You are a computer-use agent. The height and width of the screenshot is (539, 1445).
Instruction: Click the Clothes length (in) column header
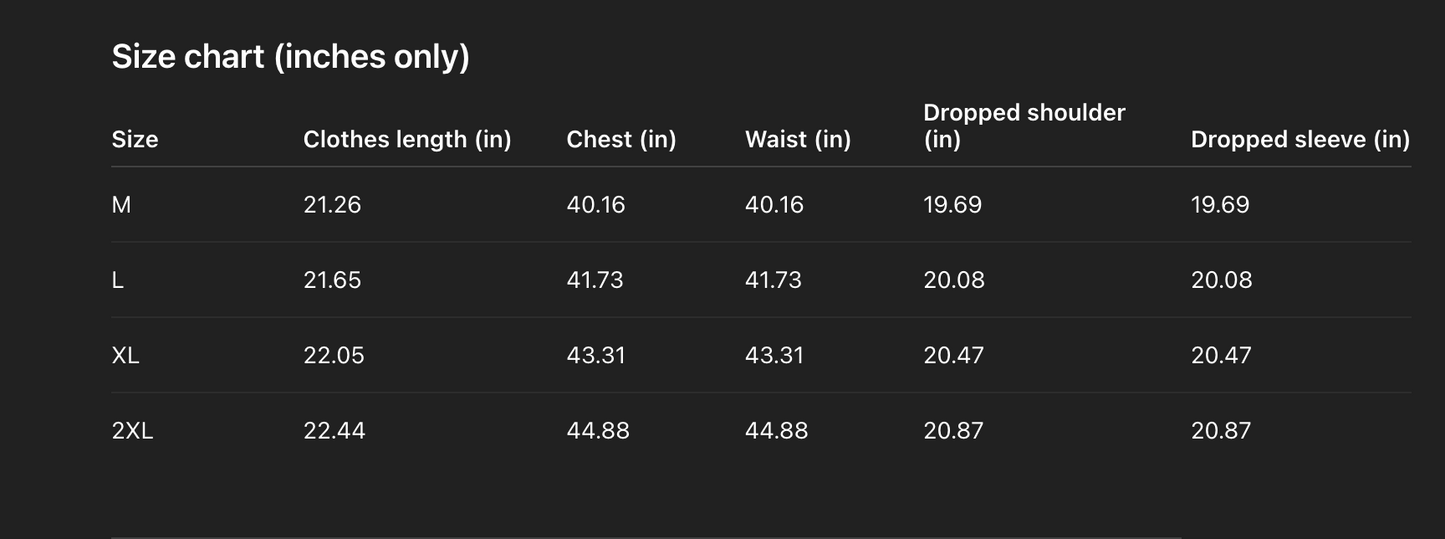point(407,139)
